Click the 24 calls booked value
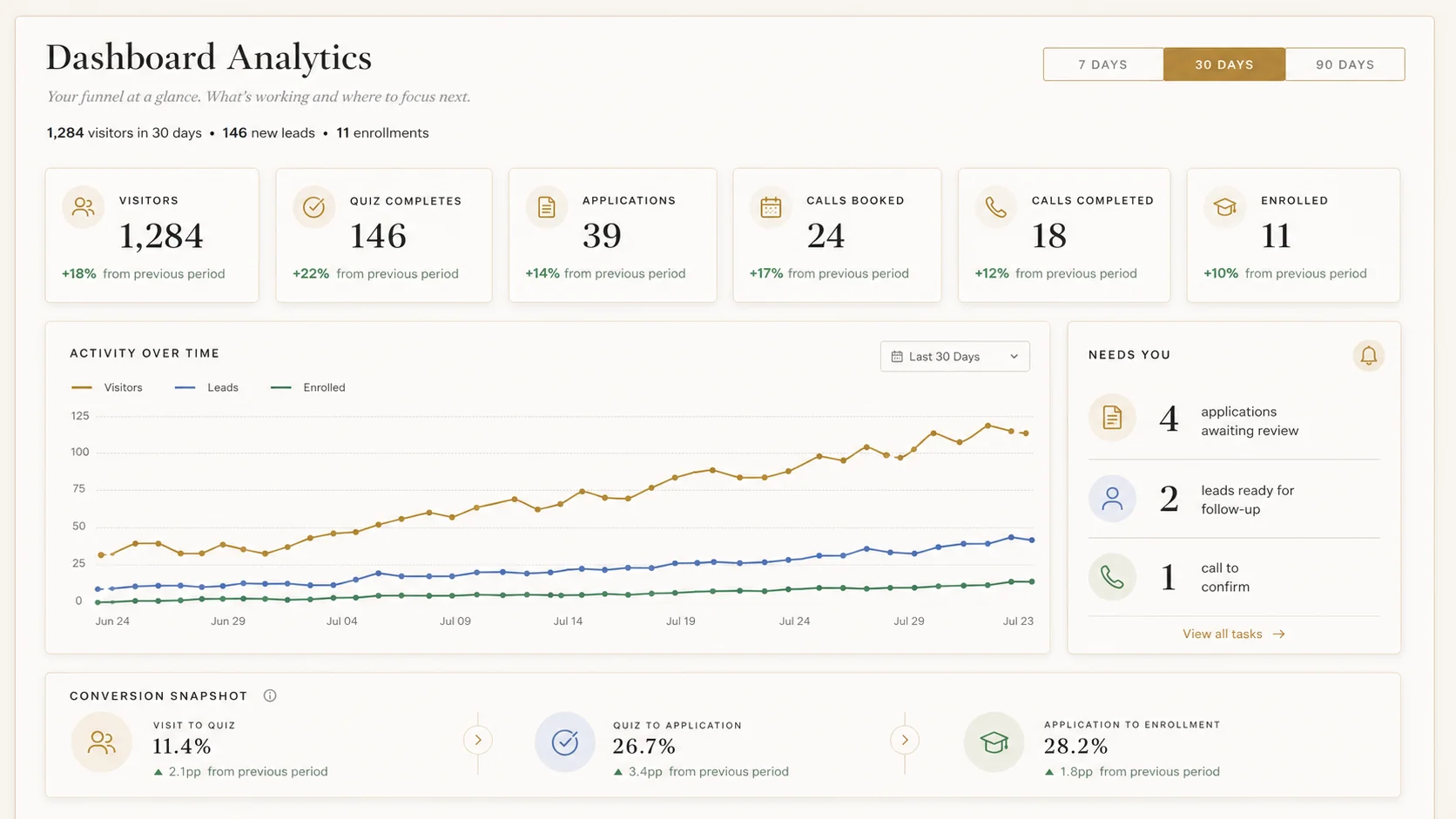 click(x=826, y=236)
